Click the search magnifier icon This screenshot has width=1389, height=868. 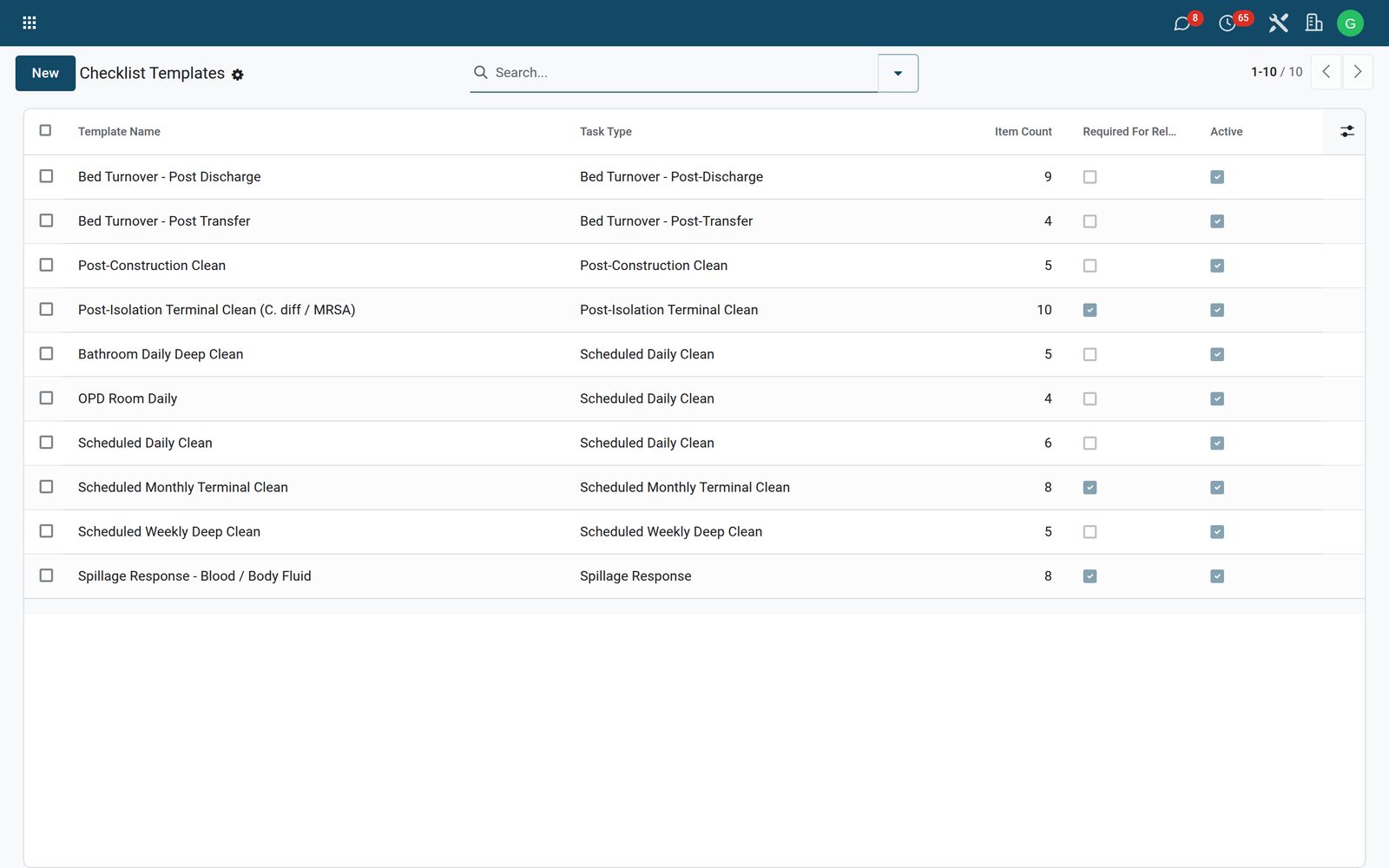click(x=480, y=72)
